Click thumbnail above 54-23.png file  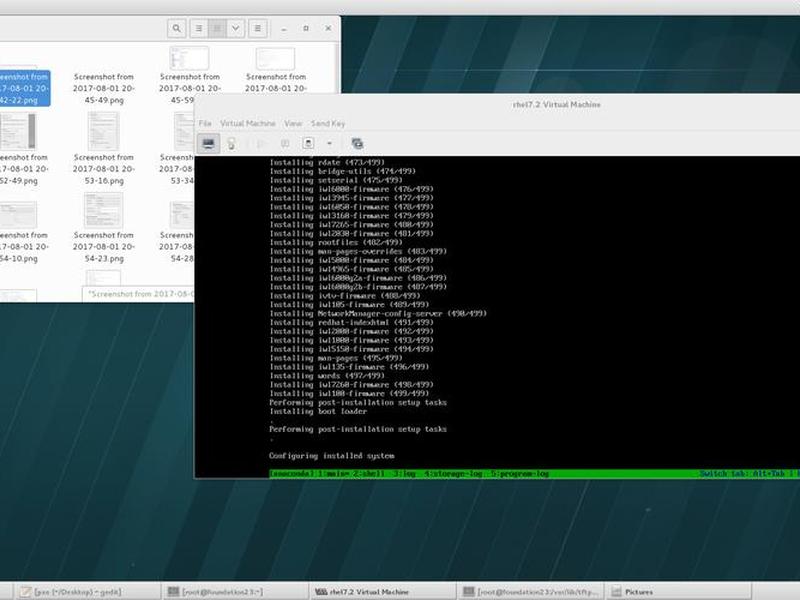click(104, 210)
